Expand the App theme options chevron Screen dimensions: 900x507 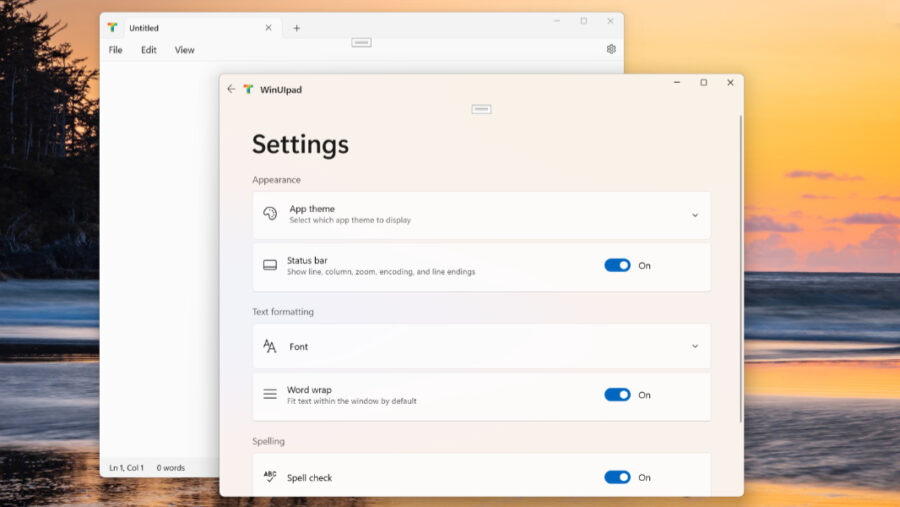pyautogui.click(x=695, y=215)
